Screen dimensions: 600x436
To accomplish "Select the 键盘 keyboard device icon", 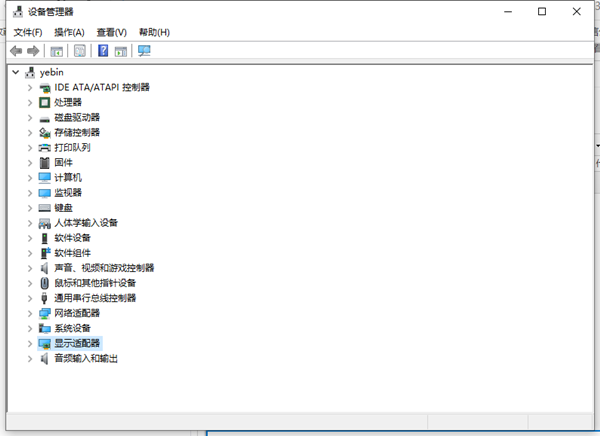I will click(44, 207).
